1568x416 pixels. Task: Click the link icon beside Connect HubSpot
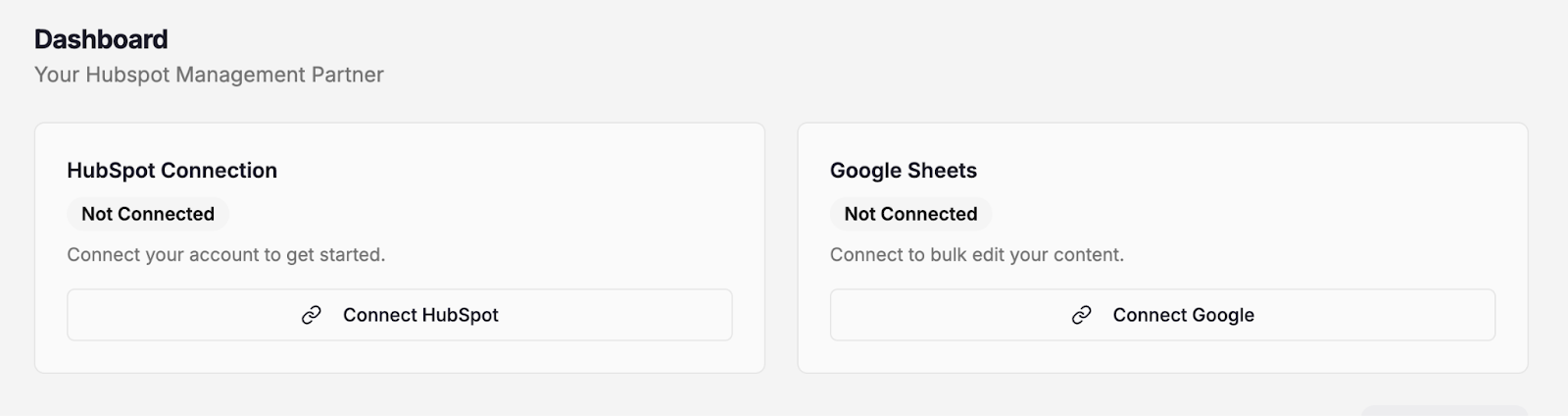click(x=312, y=315)
